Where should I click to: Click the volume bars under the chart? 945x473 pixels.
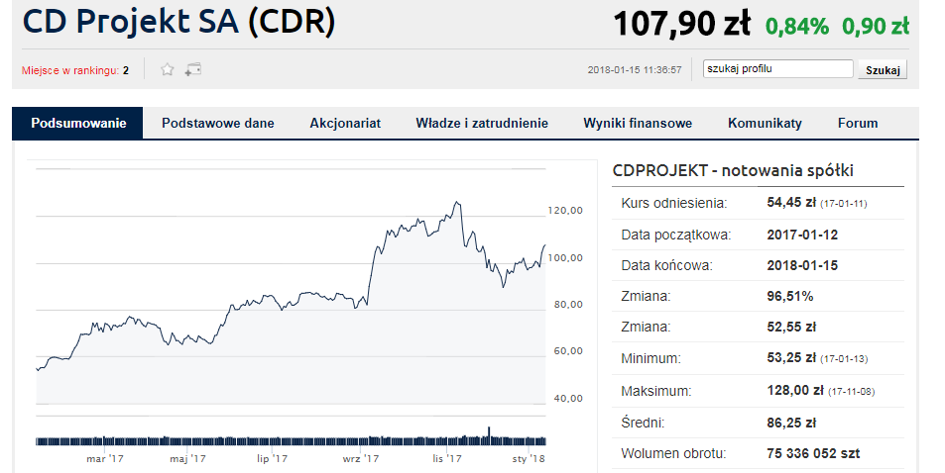click(x=290, y=438)
